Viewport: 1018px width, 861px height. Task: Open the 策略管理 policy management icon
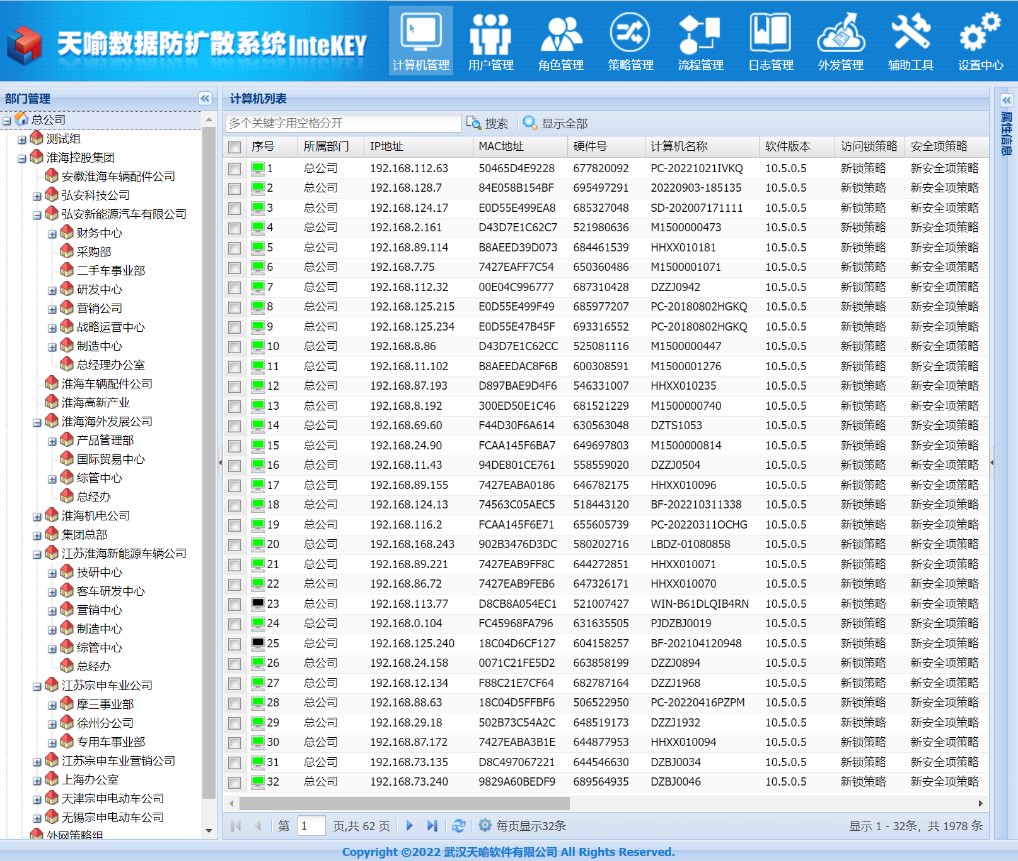630,41
